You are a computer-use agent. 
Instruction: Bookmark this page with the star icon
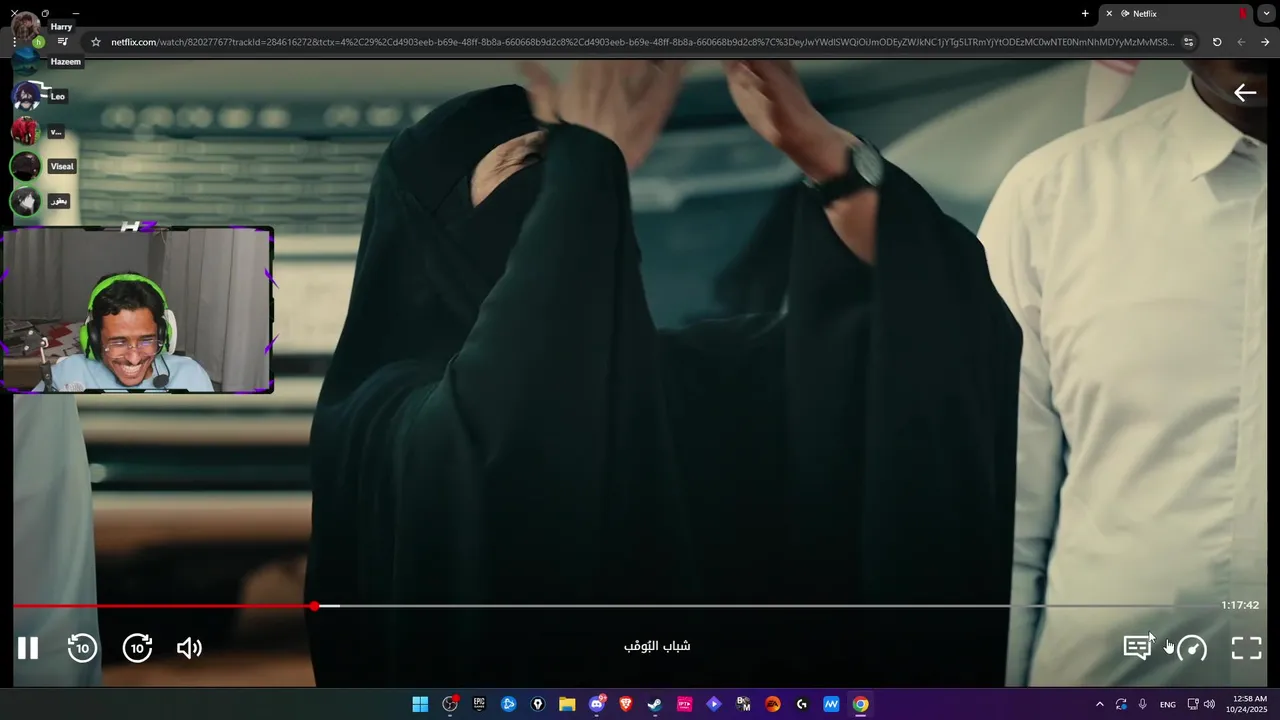[x=96, y=42]
